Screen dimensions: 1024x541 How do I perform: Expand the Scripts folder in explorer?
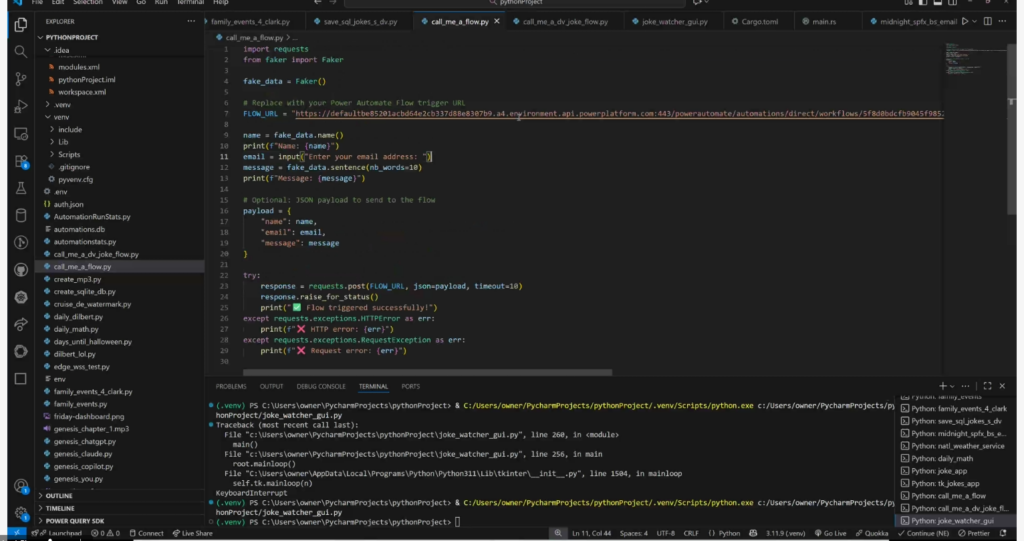69,155
